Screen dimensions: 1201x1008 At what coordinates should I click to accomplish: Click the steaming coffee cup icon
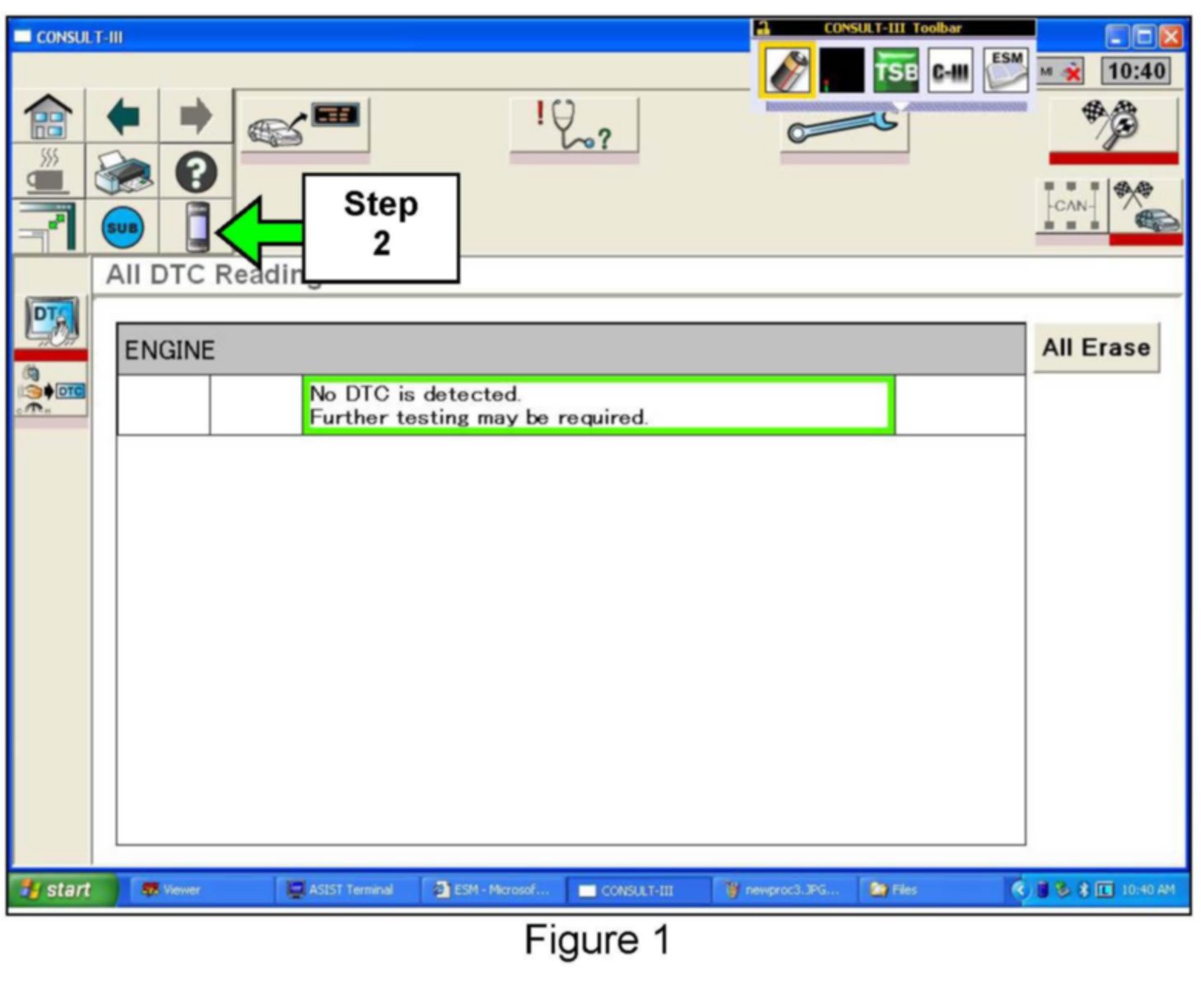coord(48,172)
